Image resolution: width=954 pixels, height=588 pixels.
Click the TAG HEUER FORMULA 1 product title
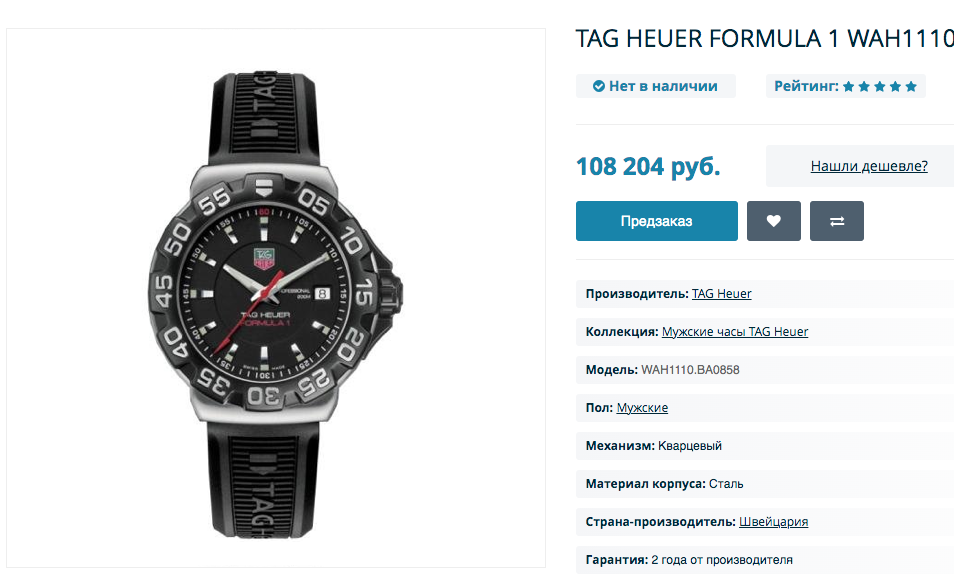[x=765, y=38]
